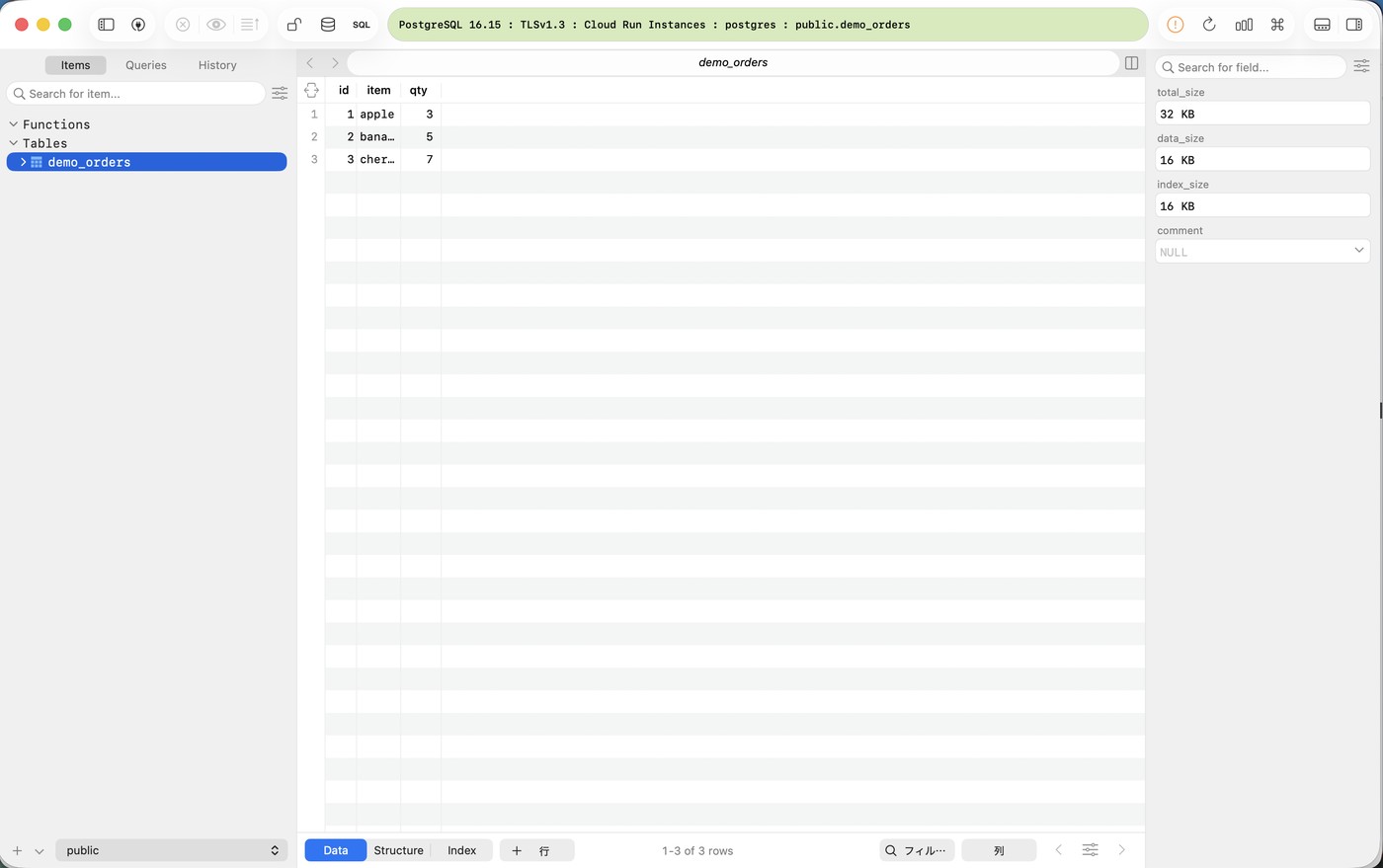Switch to the Queries tab
1383x868 pixels.
coord(146,65)
